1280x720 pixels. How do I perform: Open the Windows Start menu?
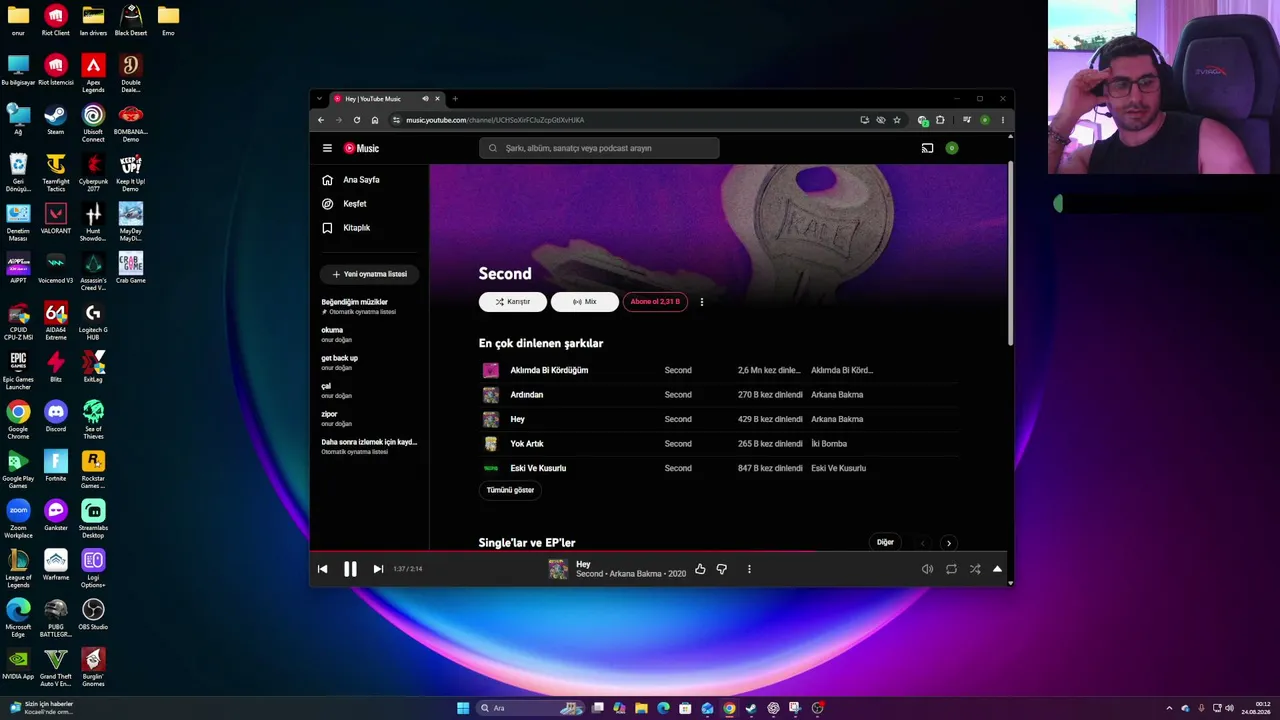(x=463, y=708)
